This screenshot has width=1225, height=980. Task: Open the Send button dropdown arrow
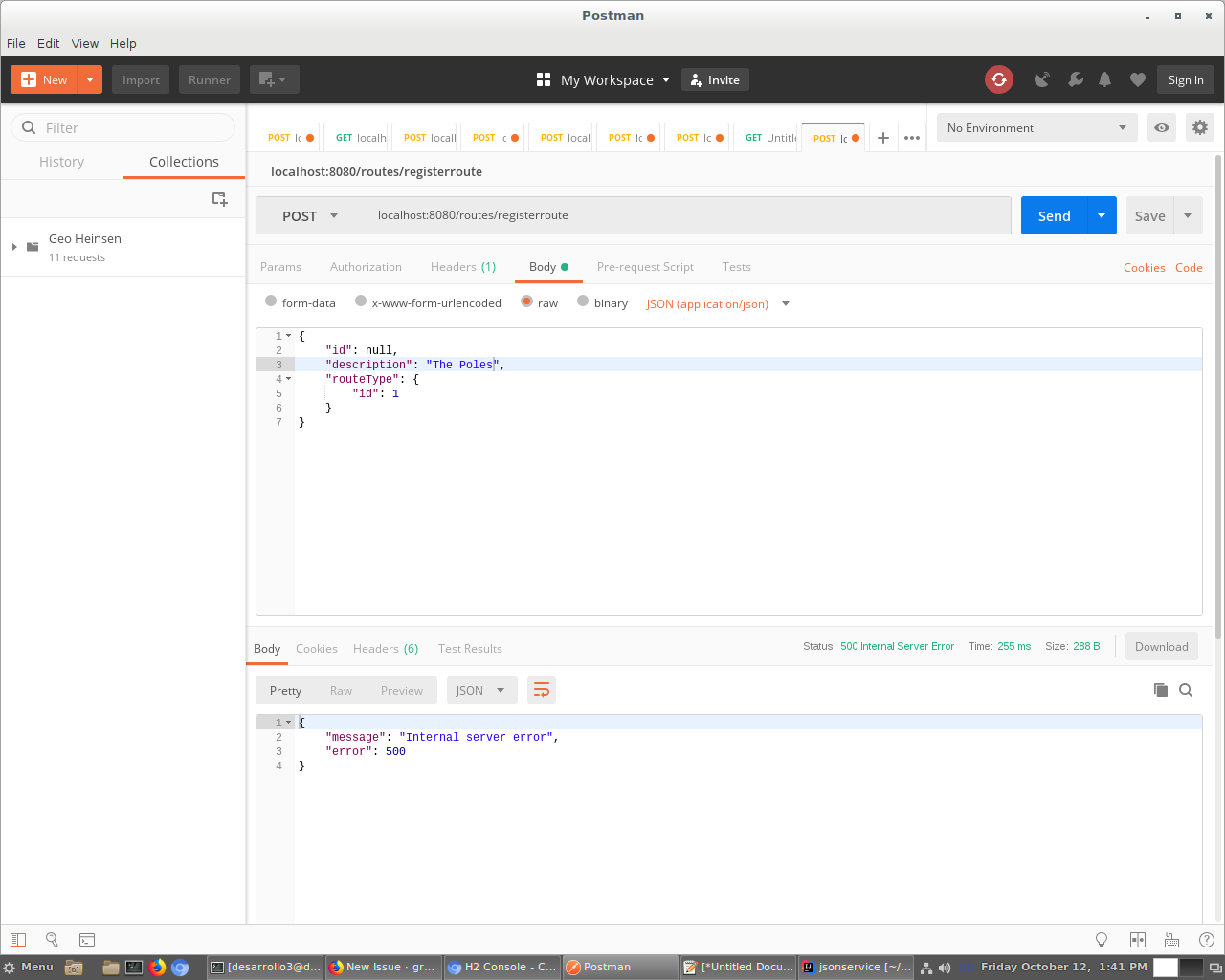[x=1102, y=215]
